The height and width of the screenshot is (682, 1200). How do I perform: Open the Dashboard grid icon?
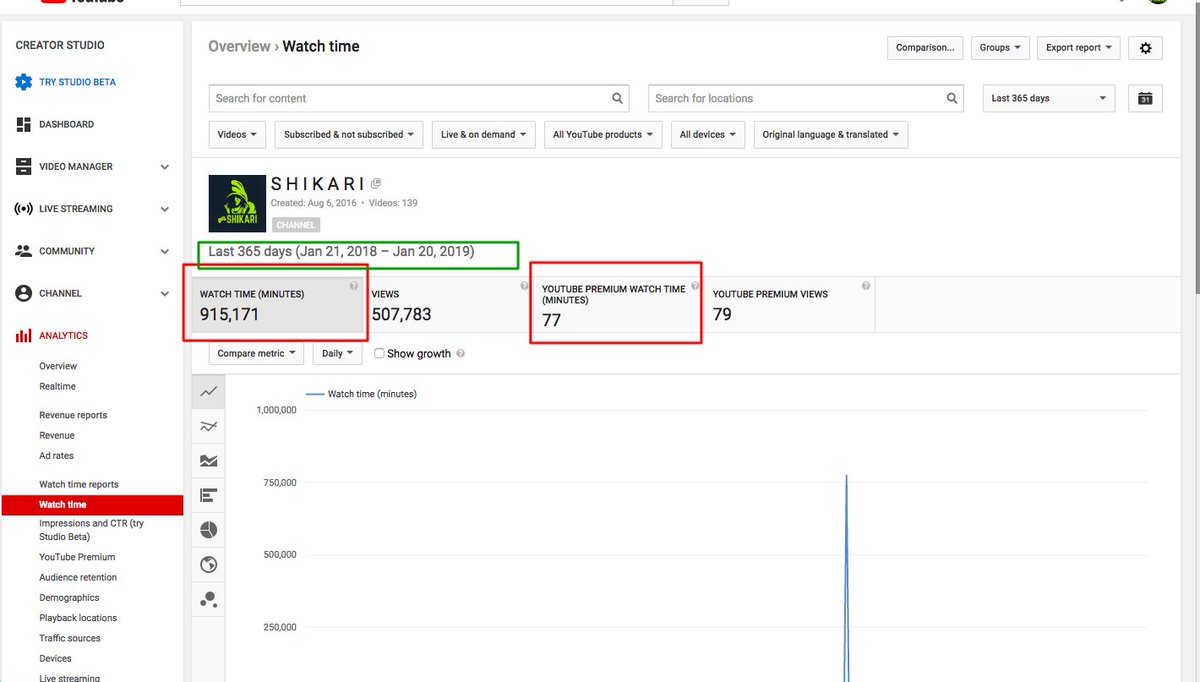point(24,124)
